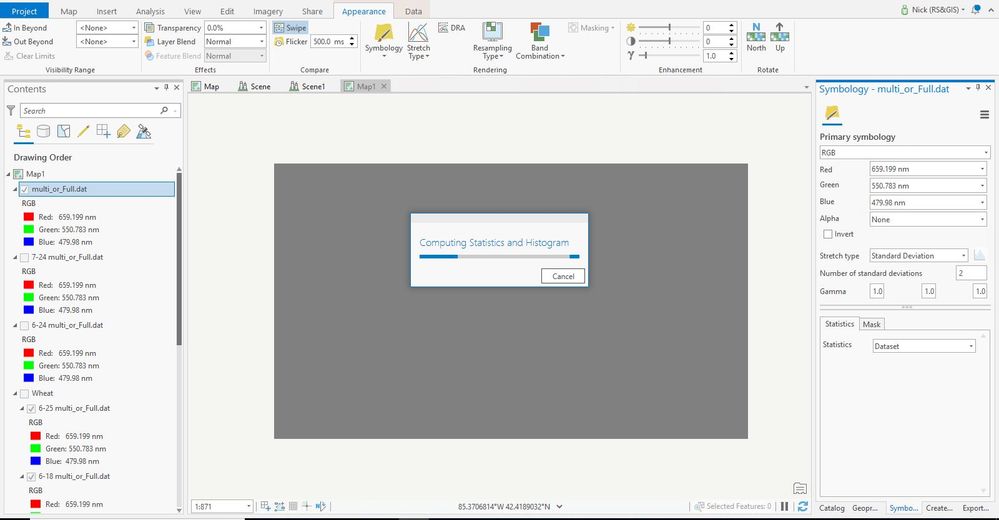Open the Green band dropdown
Screen dimensions: 999x520
[928, 185]
